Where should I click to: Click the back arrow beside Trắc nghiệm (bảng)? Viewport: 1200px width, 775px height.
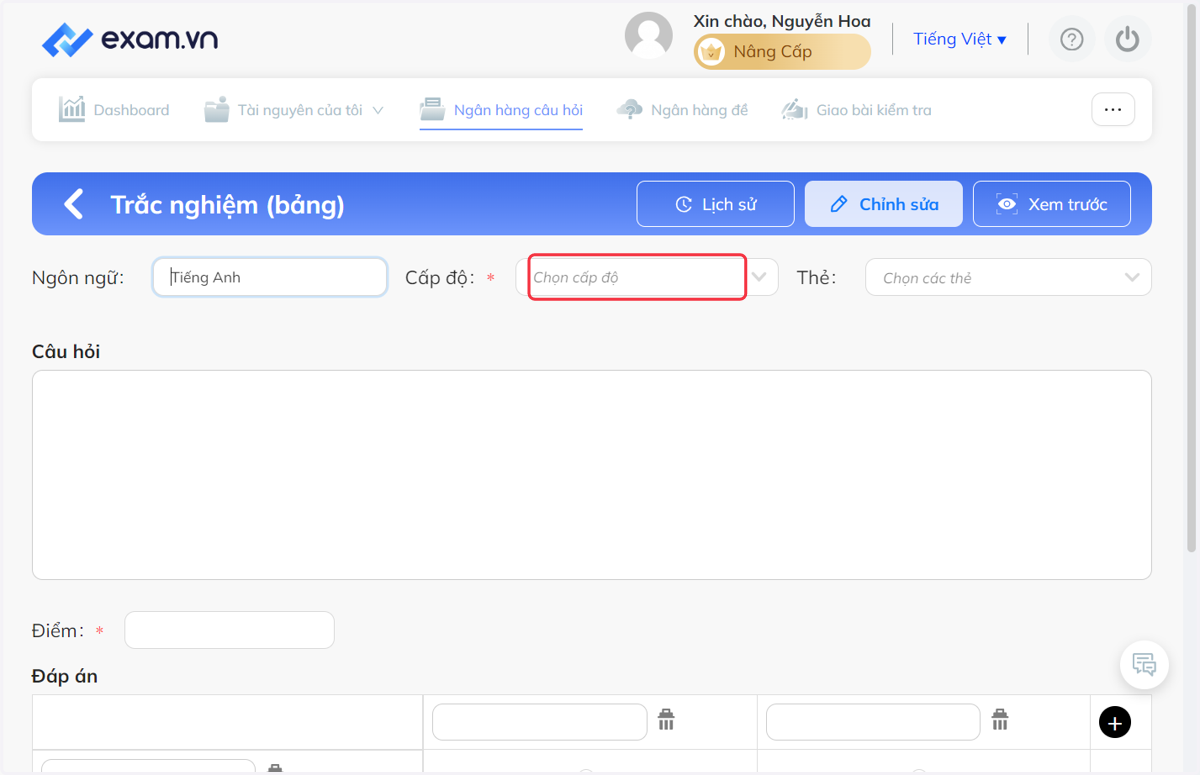[x=74, y=204]
